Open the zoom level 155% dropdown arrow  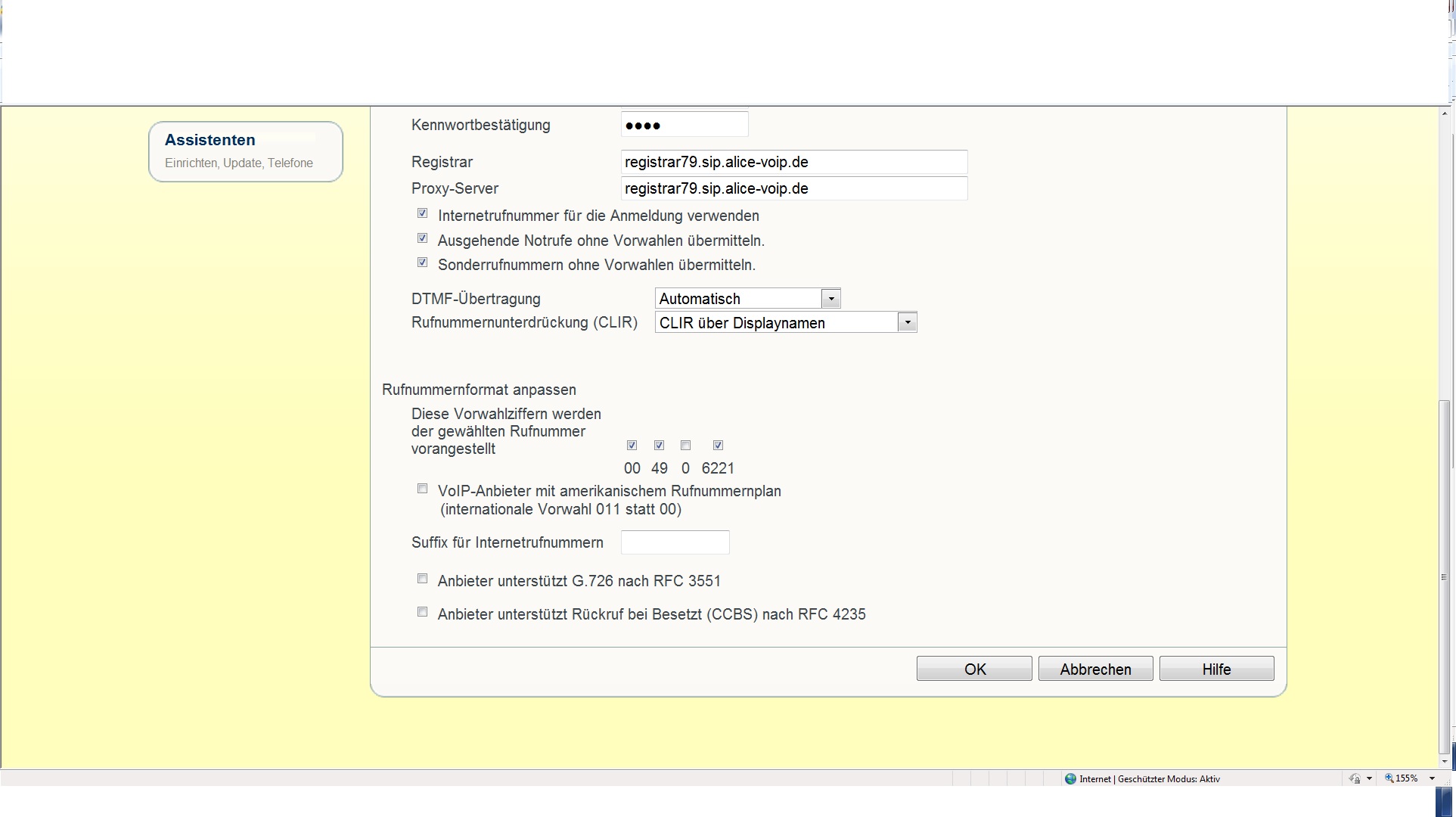pyautogui.click(x=1432, y=778)
